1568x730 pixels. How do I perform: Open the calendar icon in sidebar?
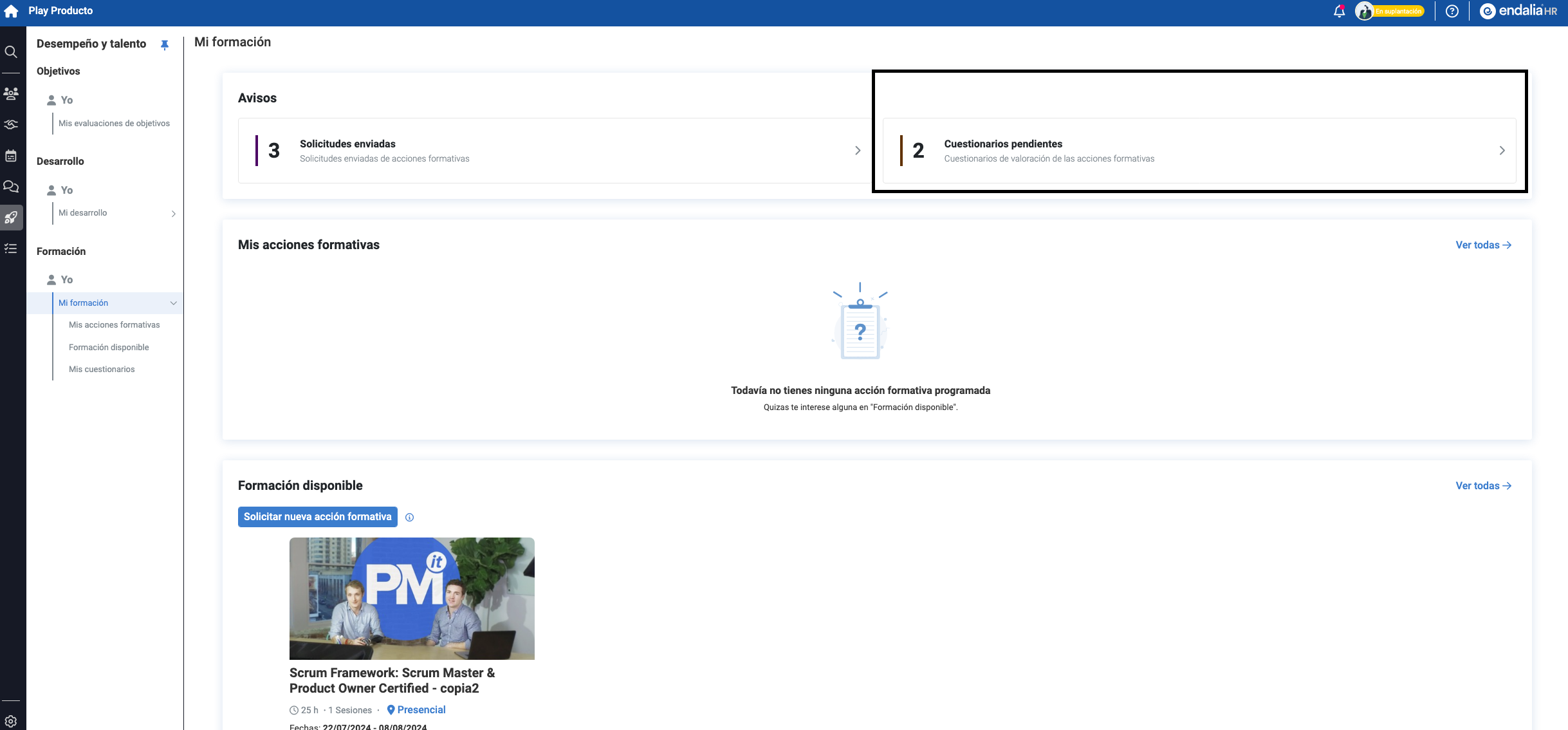[x=11, y=156]
